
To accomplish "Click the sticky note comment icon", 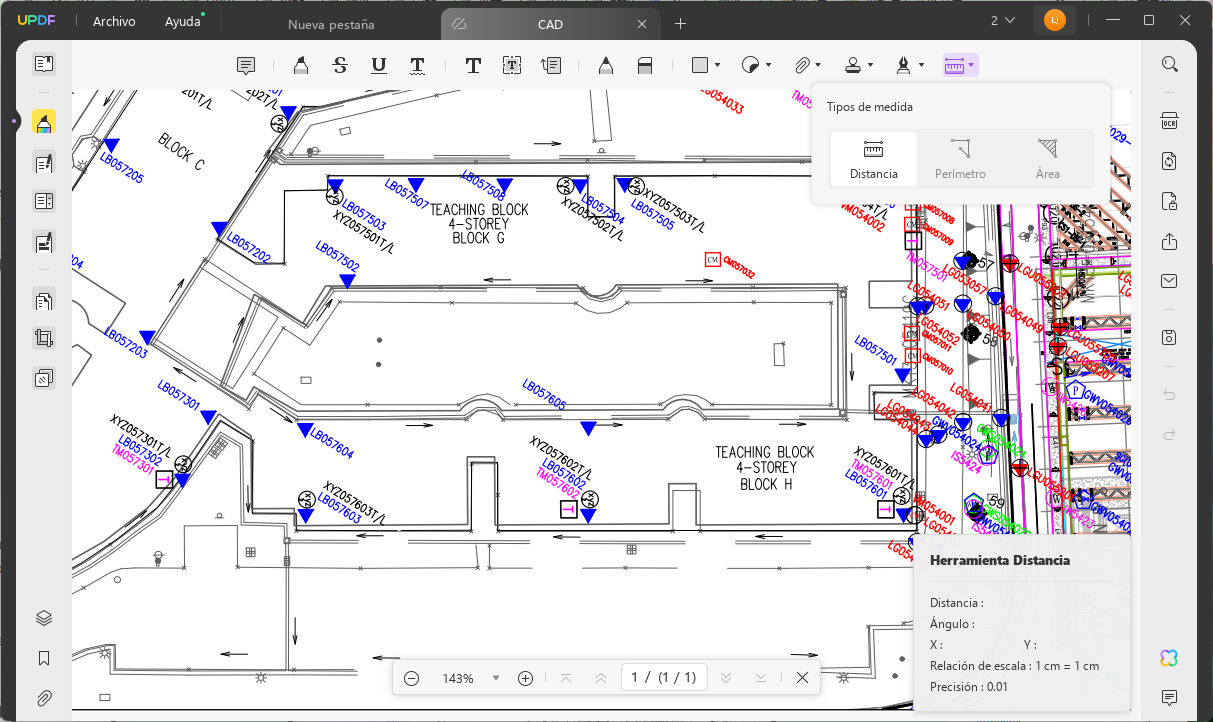I will (245, 65).
